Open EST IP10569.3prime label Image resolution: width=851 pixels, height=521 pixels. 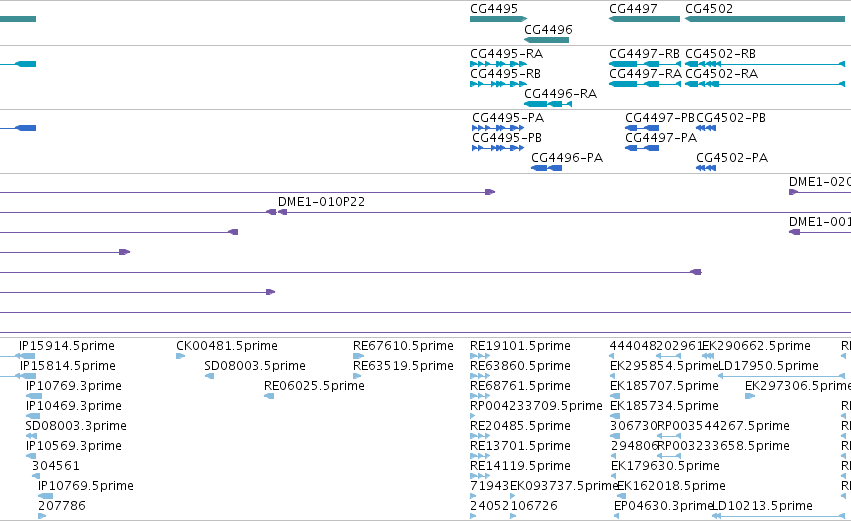[74, 446]
